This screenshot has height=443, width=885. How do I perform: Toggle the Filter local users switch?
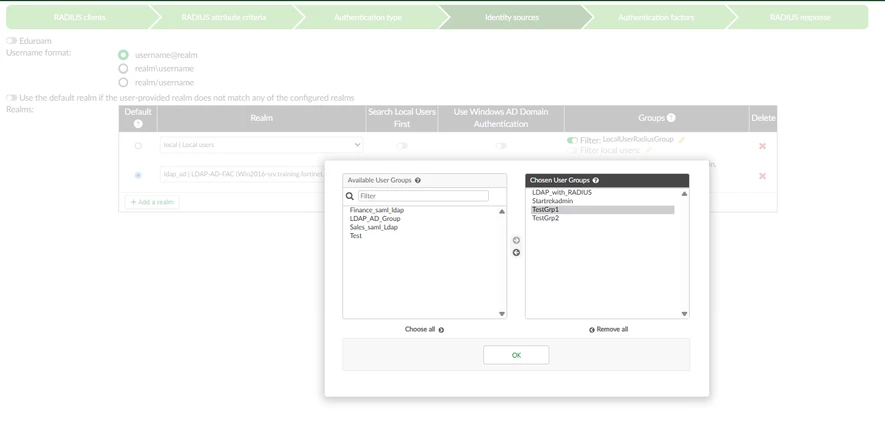click(572, 151)
